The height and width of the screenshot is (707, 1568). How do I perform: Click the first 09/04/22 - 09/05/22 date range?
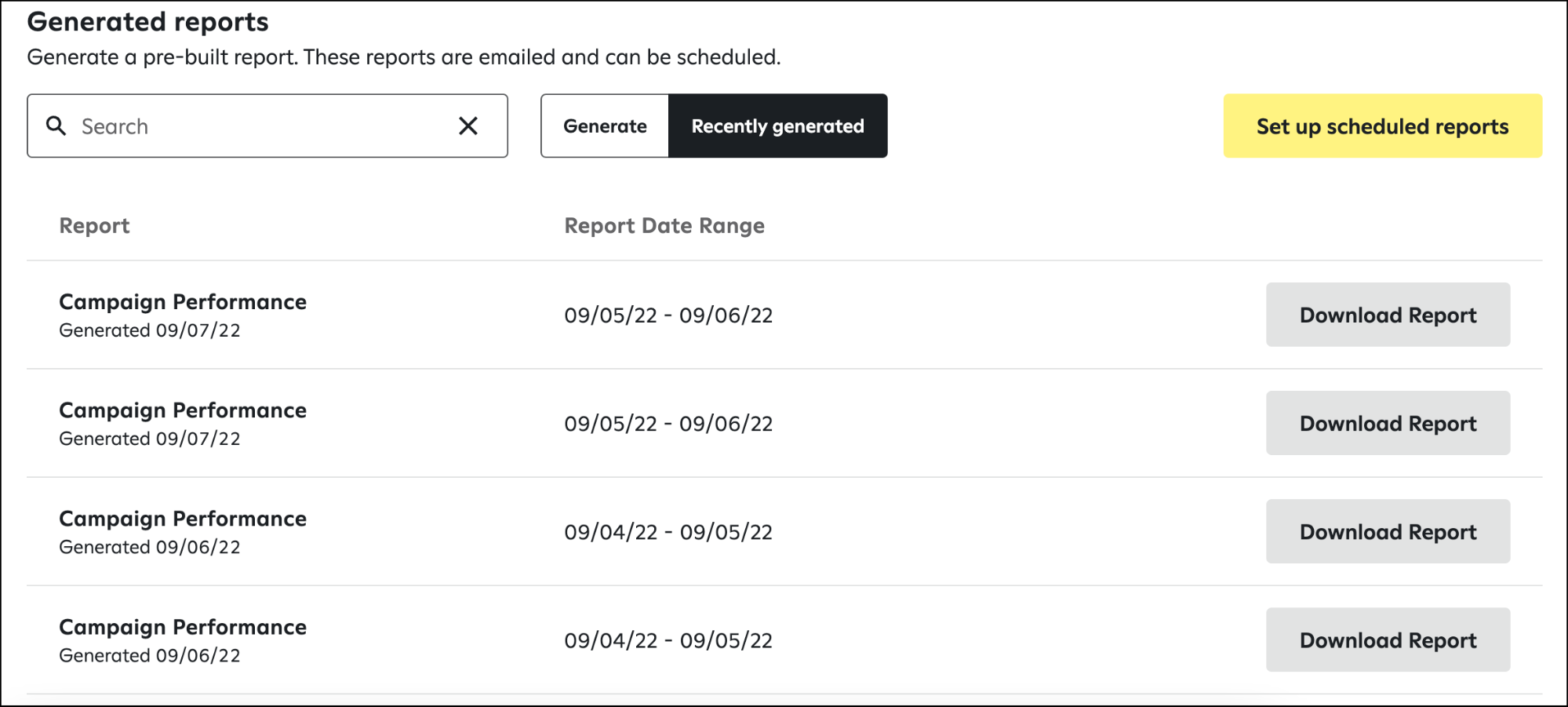point(668,532)
